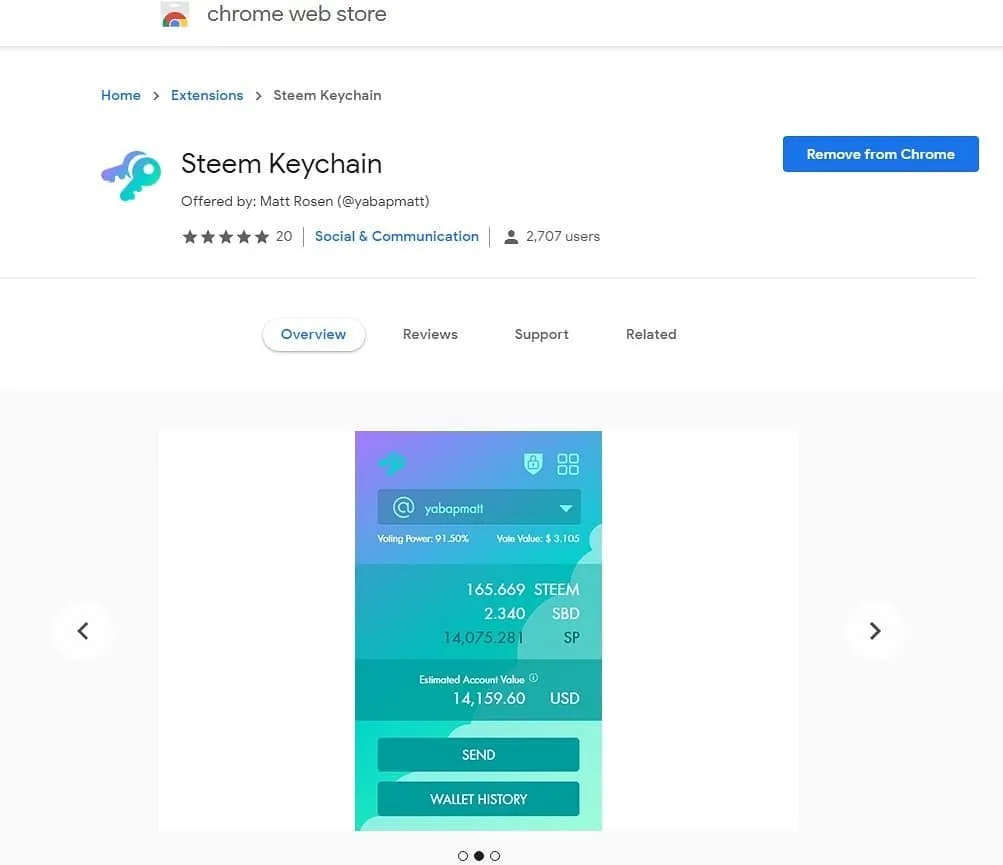Screen dimensions: 1003x865
Task: Go to Home breadcrumb link
Action: coord(121,95)
